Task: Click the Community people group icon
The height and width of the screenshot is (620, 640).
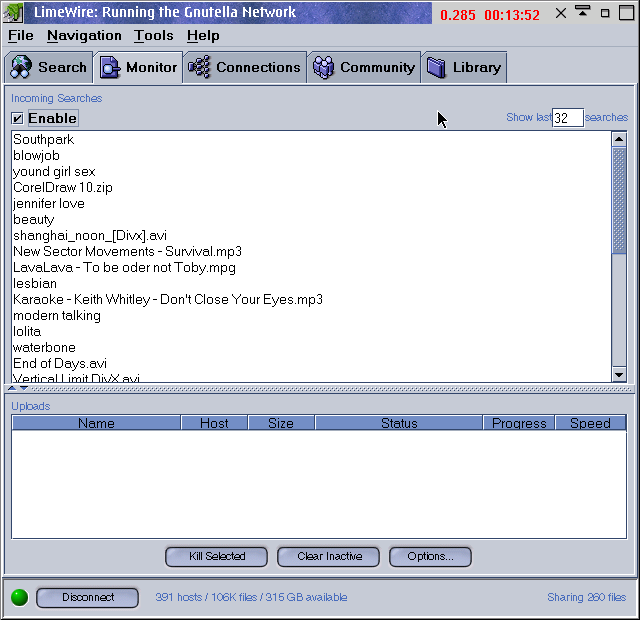Action: [x=324, y=67]
